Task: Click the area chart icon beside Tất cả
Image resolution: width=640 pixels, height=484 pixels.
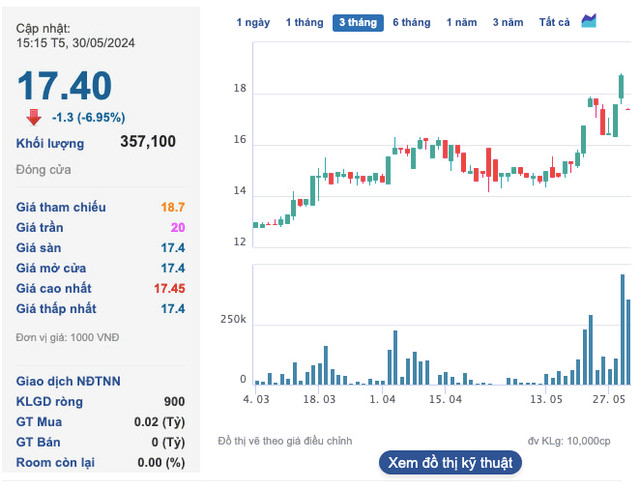Action: click(589, 22)
